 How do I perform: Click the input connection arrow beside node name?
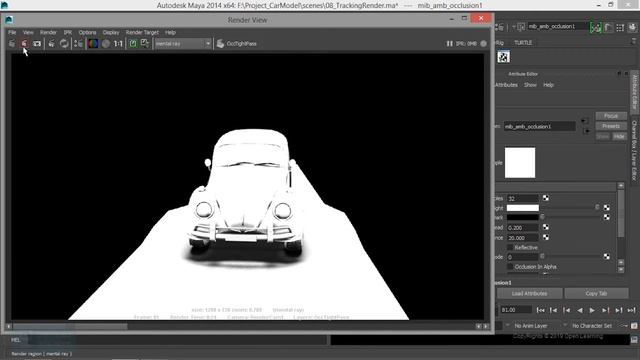click(585, 121)
